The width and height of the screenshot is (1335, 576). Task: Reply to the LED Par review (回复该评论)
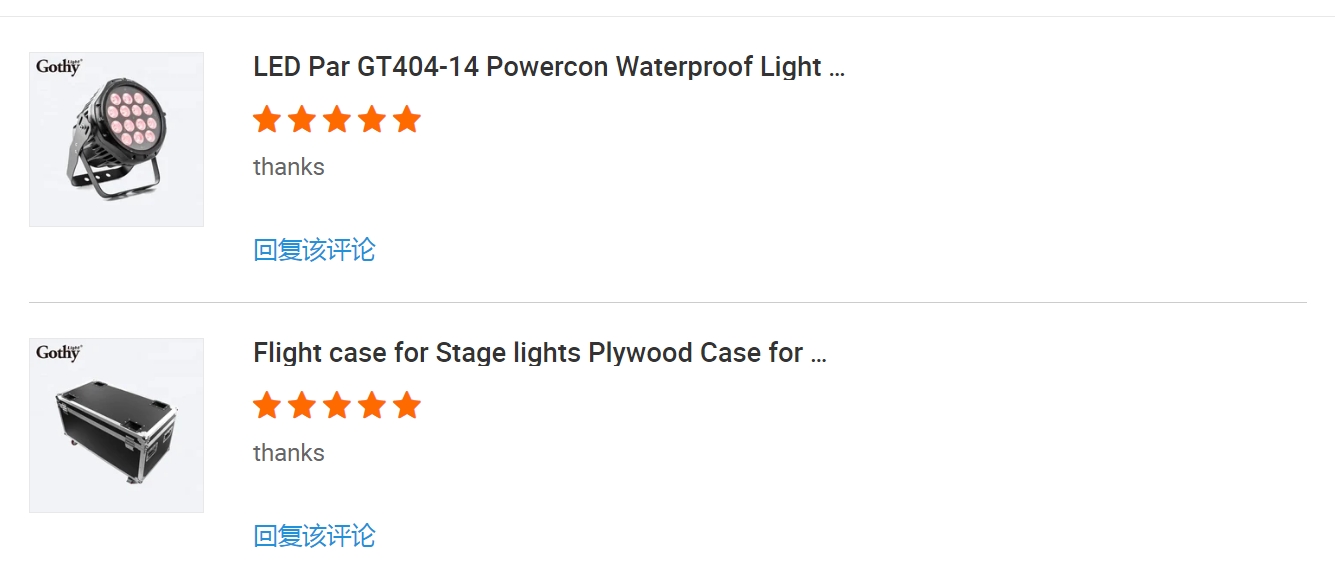click(x=314, y=250)
